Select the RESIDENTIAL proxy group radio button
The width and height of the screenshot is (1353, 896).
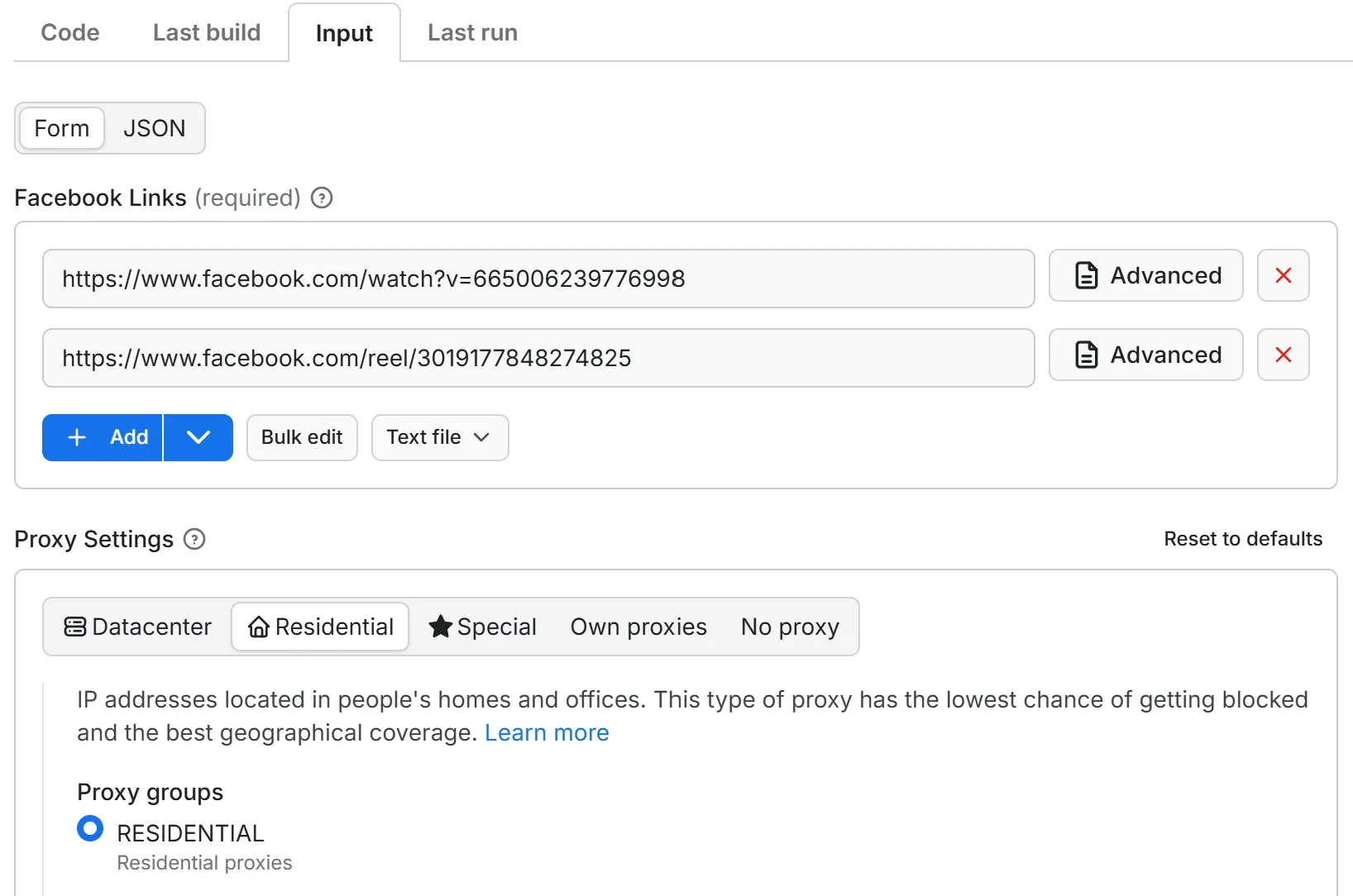[89, 828]
